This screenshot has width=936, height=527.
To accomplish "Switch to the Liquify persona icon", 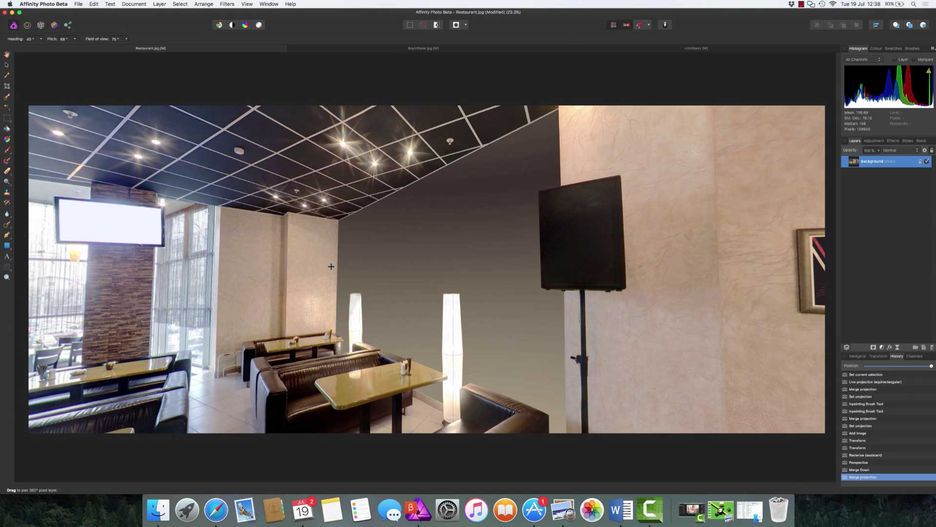I will tap(27, 25).
